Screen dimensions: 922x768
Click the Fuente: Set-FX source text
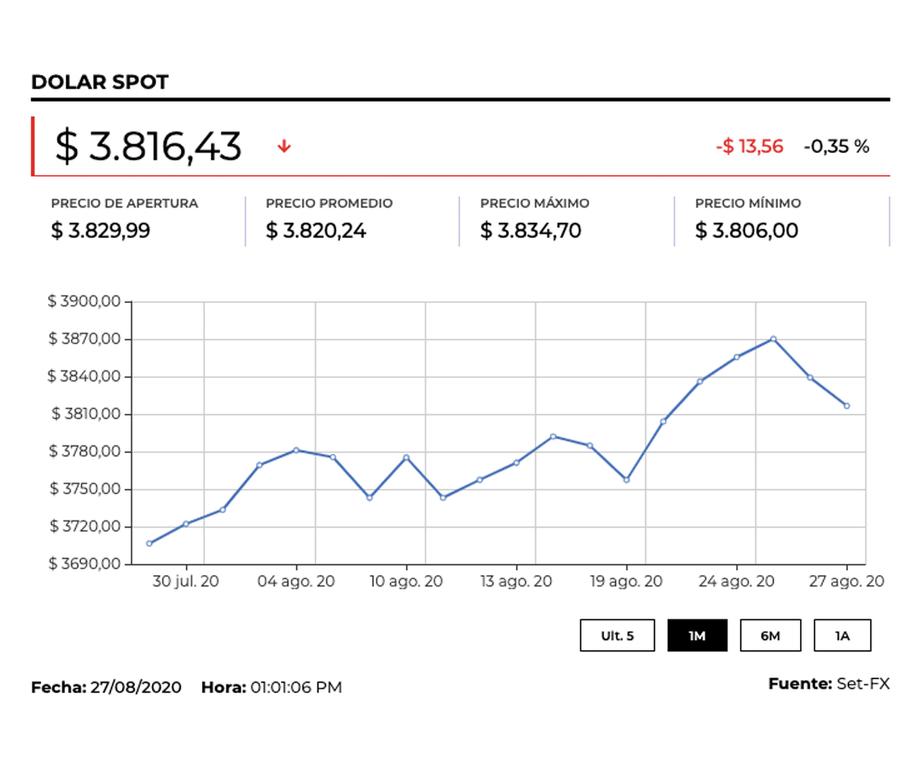pos(828,684)
